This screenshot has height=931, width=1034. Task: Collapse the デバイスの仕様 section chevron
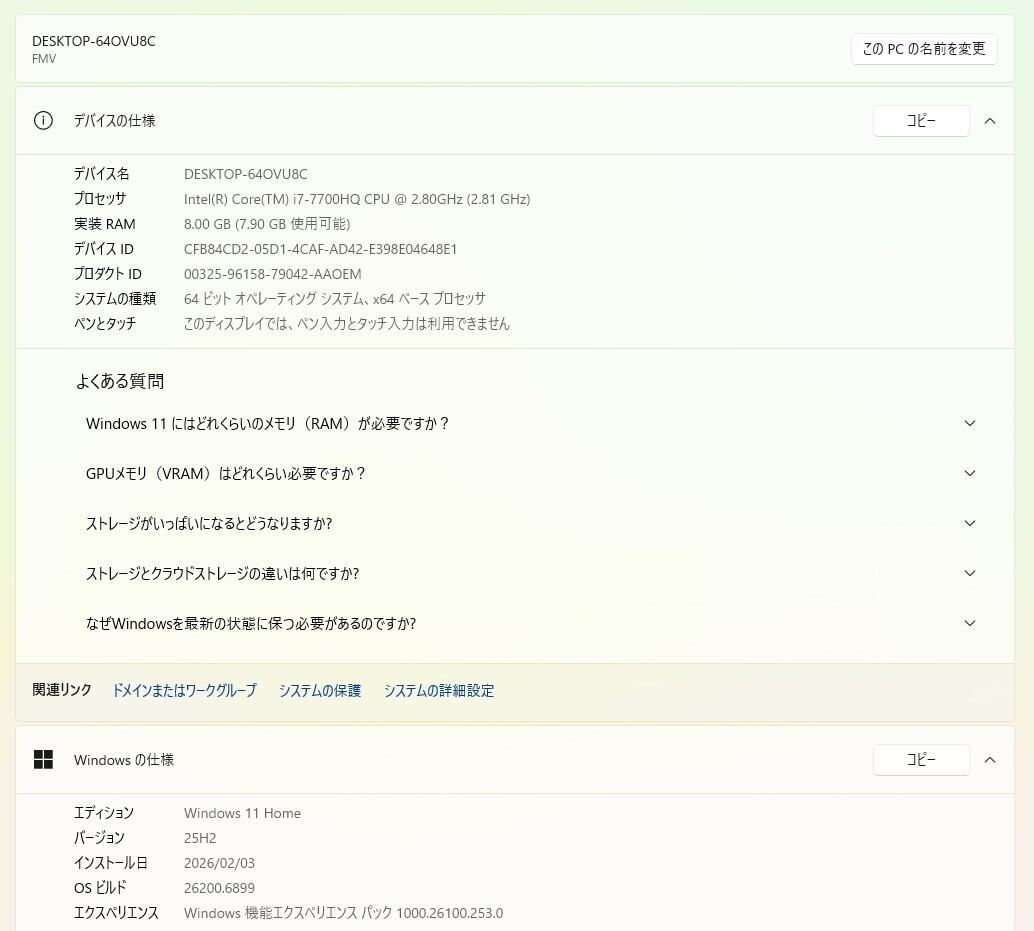tap(990, 121)
